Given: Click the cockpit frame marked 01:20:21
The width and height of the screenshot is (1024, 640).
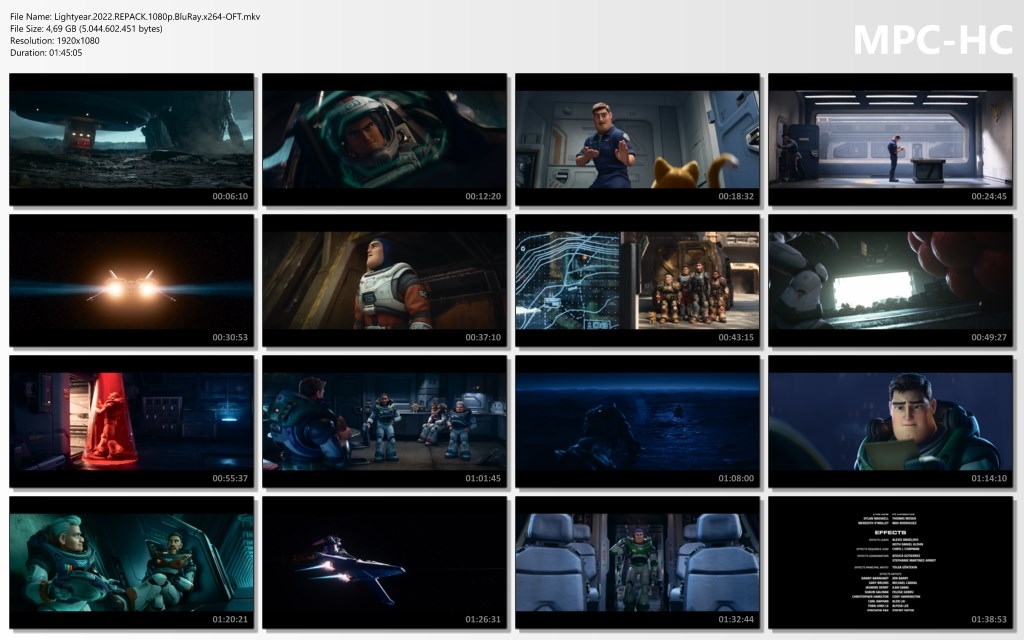Looking at the screenshot, I should pyautogui.click(x=131, y=562).
